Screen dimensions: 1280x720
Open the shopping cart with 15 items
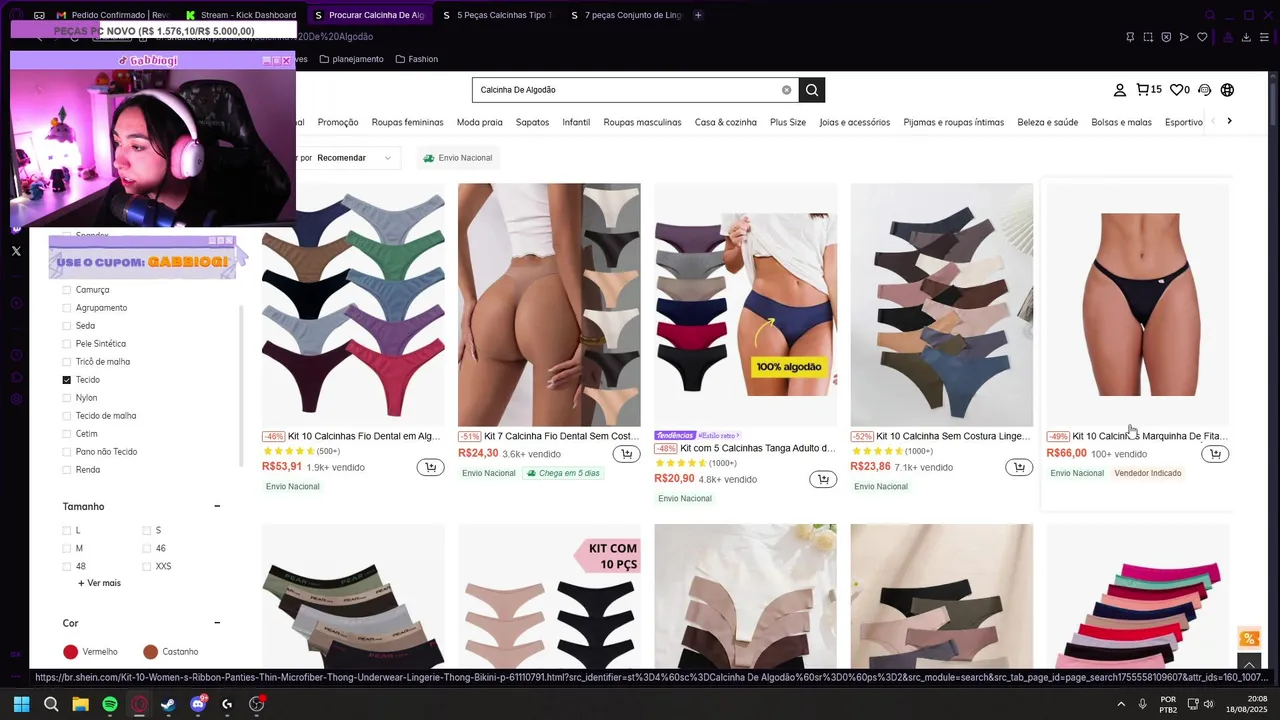[1149, 90]
